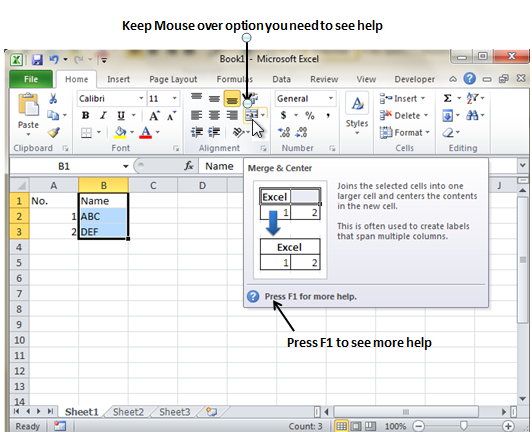The image size is (532, 432).
Task: Toggle Underline formatting
Action: 121,115
